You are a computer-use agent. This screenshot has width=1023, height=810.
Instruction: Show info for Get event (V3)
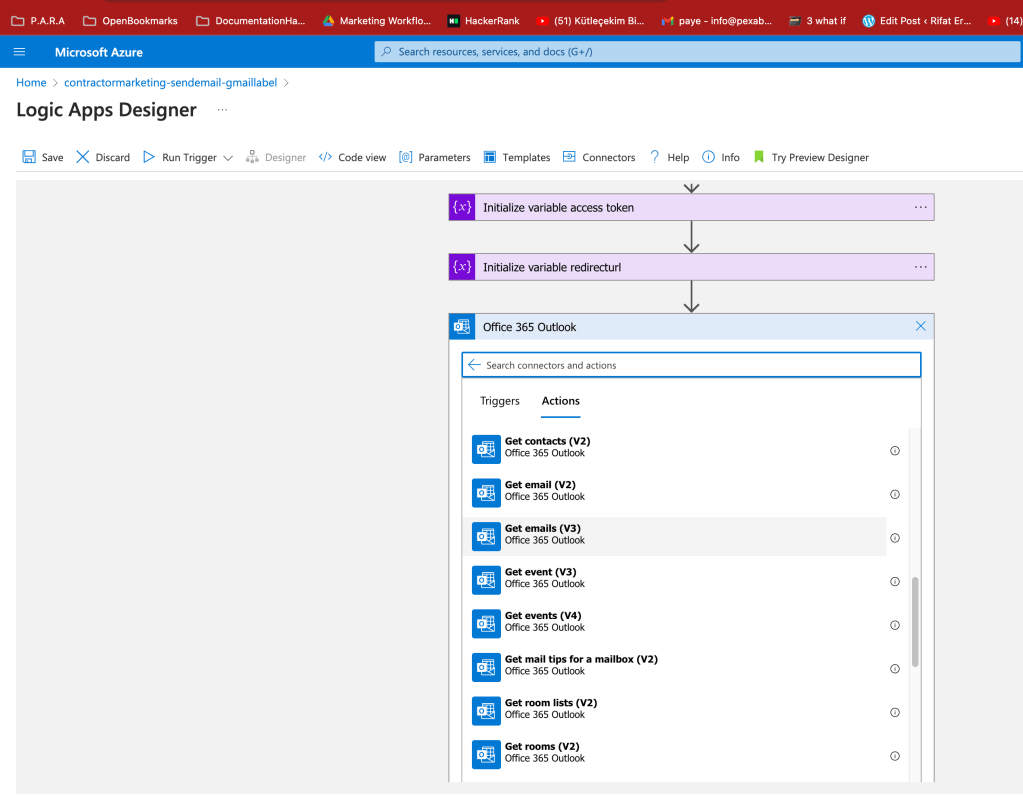pyautogui.click(x=894, y=582)
